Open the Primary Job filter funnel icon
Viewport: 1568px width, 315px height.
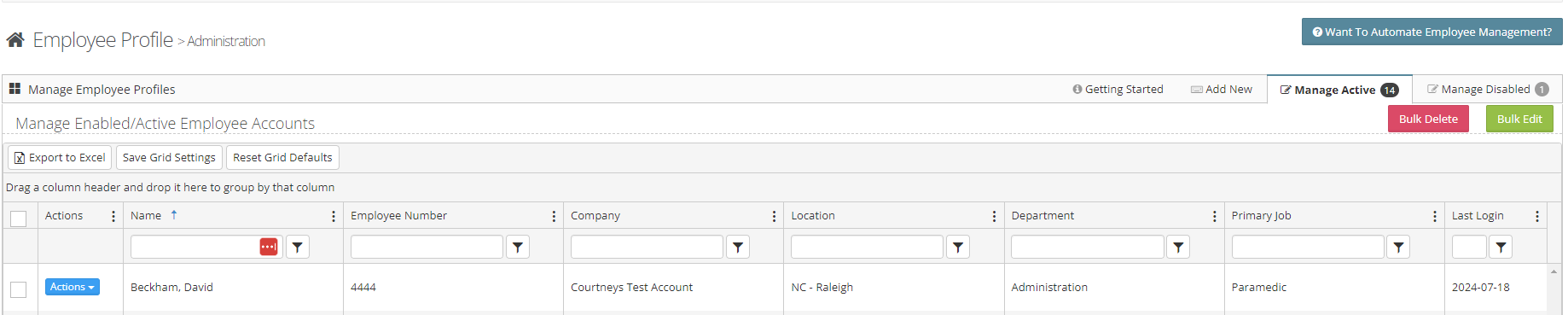point(1398,247)
